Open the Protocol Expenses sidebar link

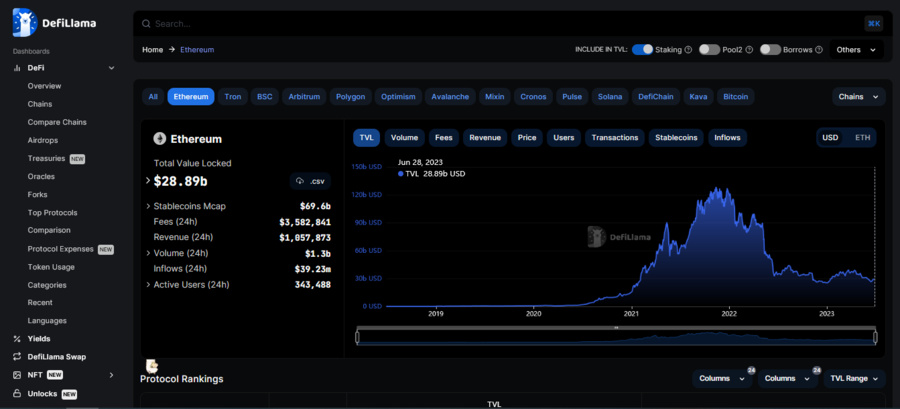pos(60,249)
